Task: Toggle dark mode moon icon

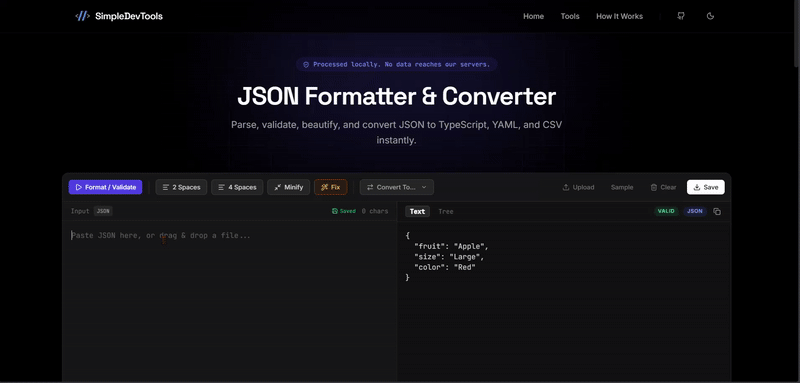Action: click(x=710, y=16)
